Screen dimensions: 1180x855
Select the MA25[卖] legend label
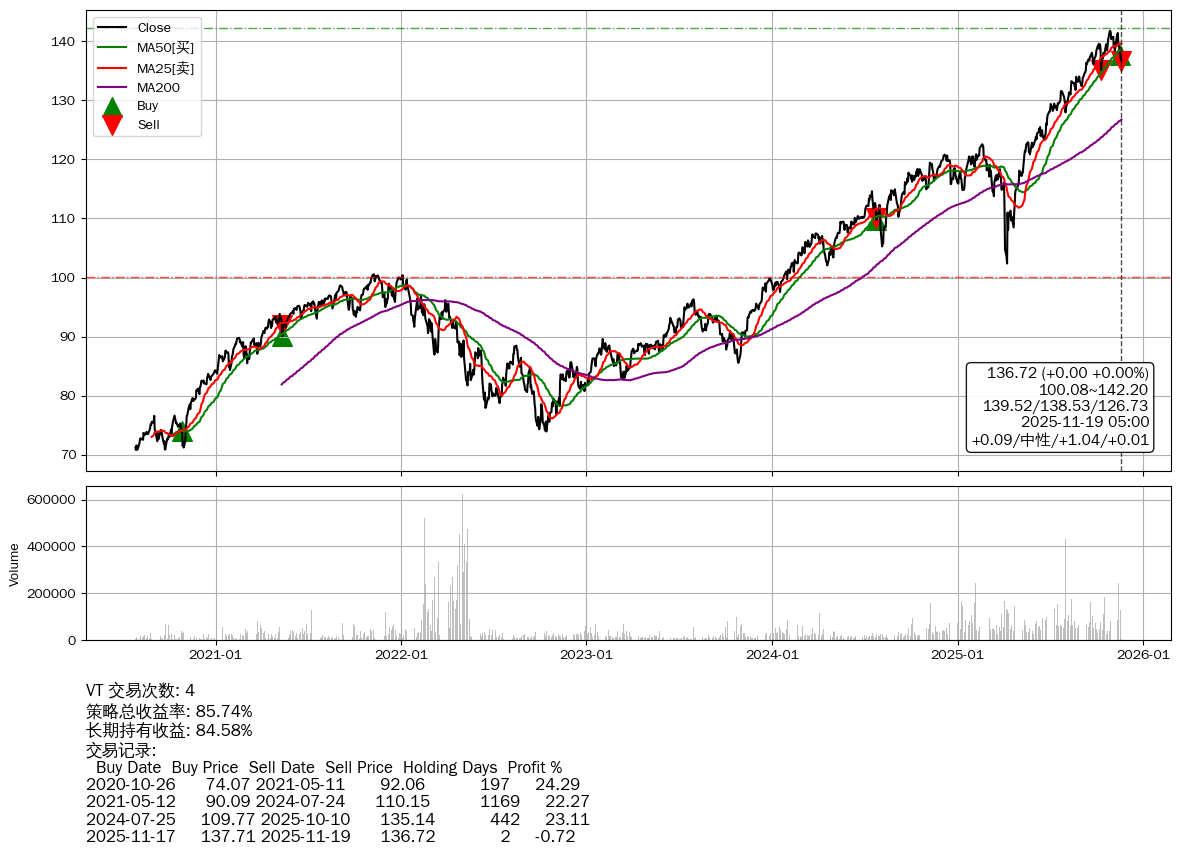165,68
